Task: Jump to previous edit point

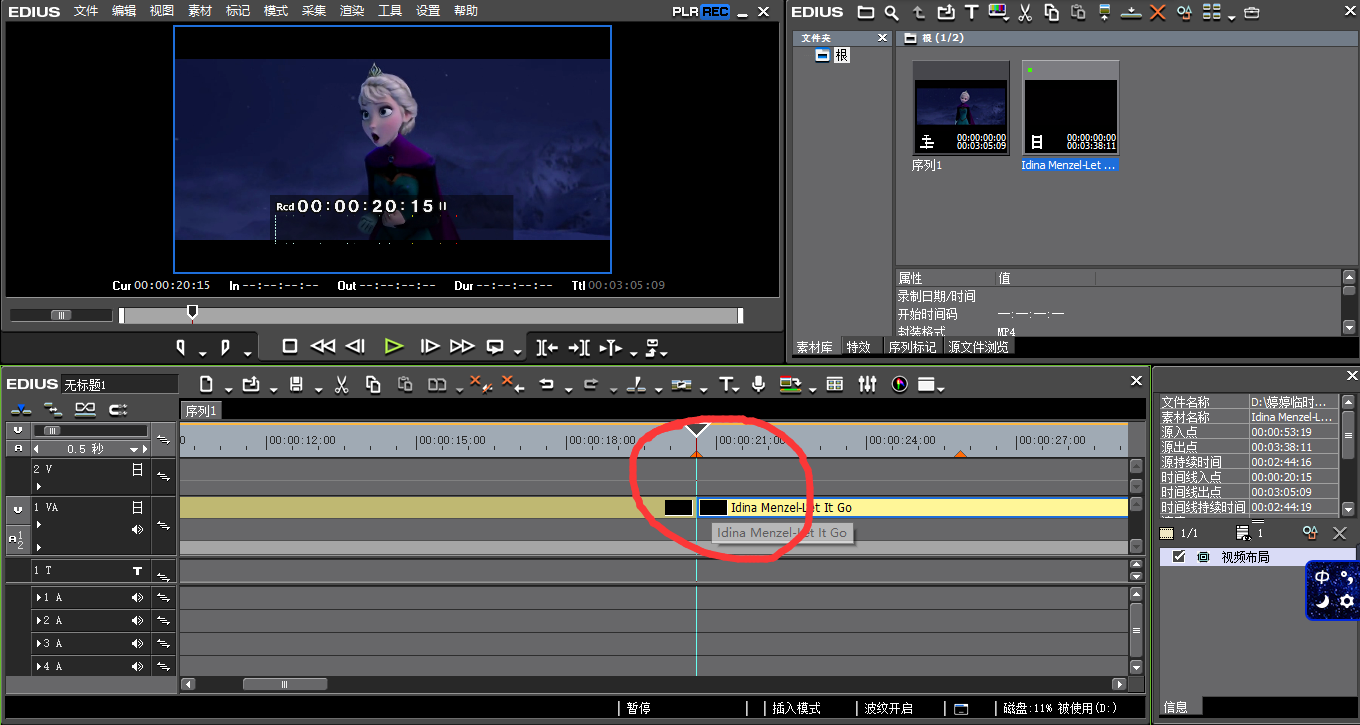Action: pos(547,347)
